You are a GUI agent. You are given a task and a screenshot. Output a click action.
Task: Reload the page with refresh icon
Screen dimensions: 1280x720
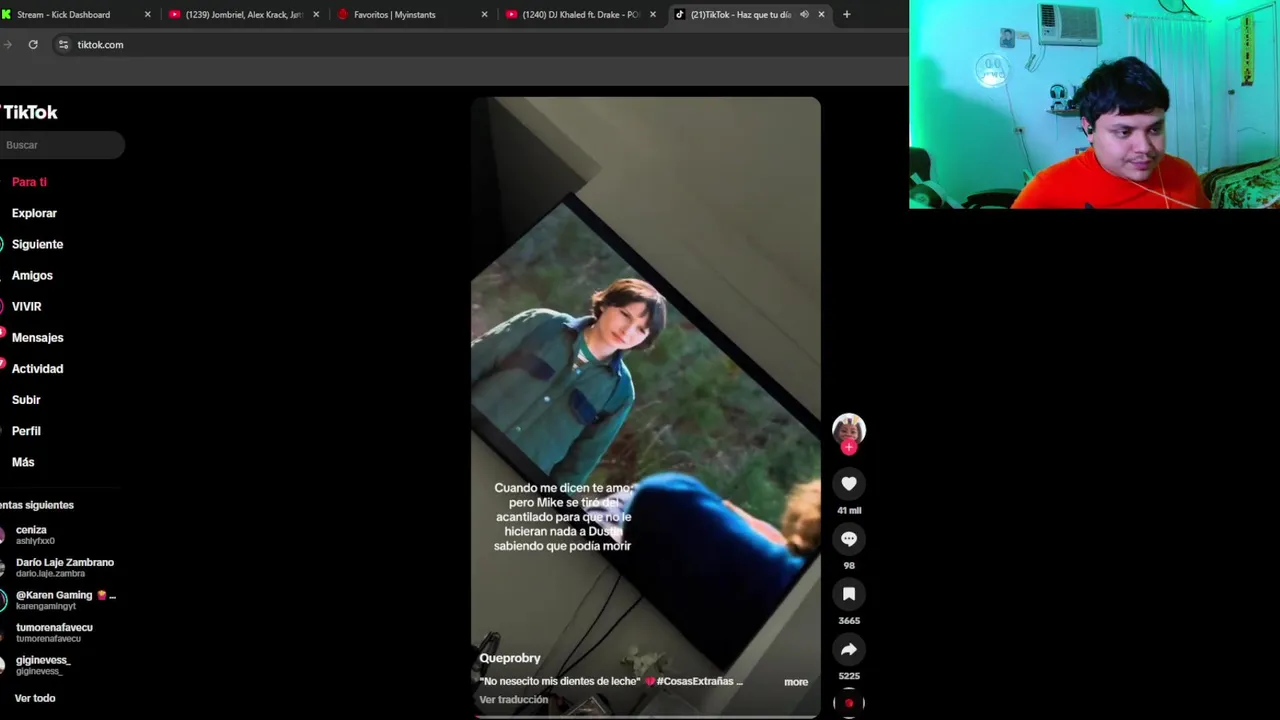click(33, 44)
